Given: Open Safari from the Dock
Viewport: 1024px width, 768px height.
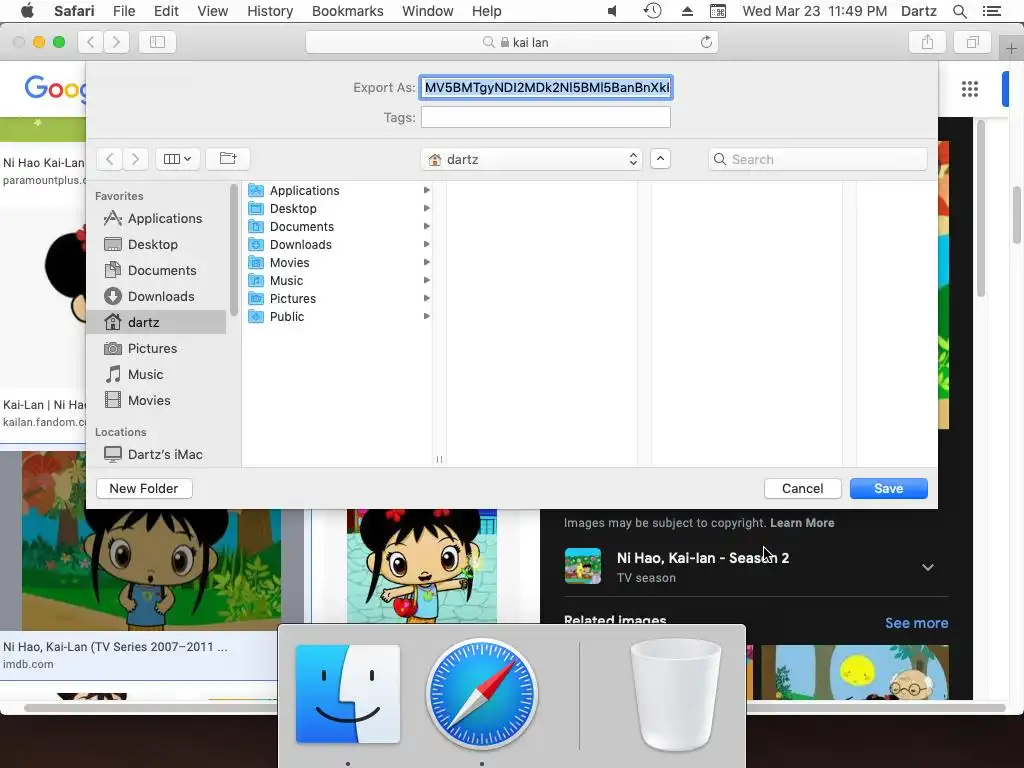Looking at the screenshot, I should pyautogui.click(x=482, y=694).
